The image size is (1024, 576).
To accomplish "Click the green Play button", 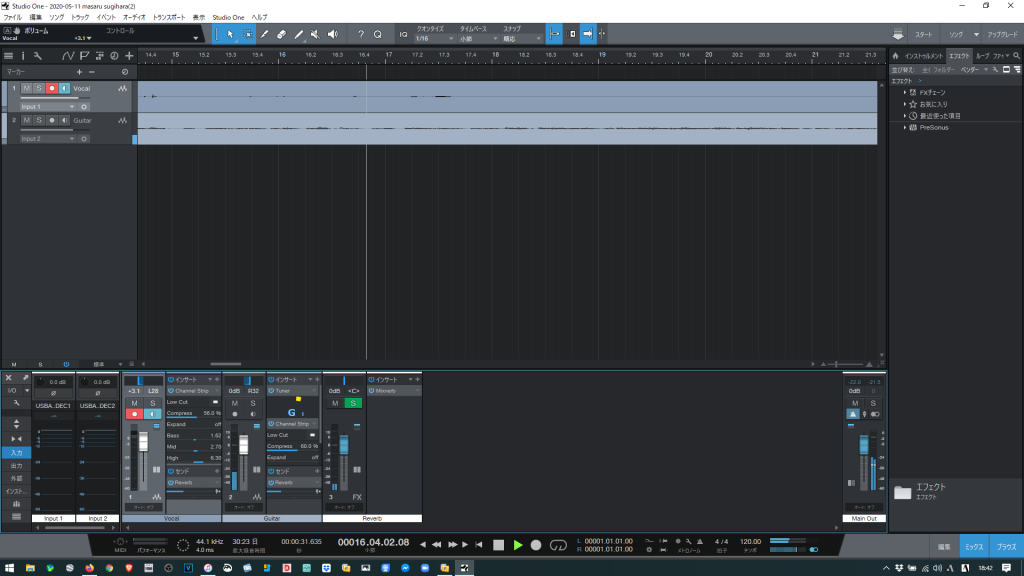I will tap(518, 545).
